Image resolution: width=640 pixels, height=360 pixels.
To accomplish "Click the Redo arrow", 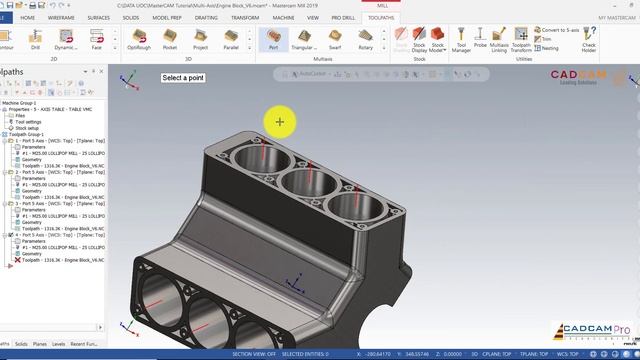I will 62,5.
